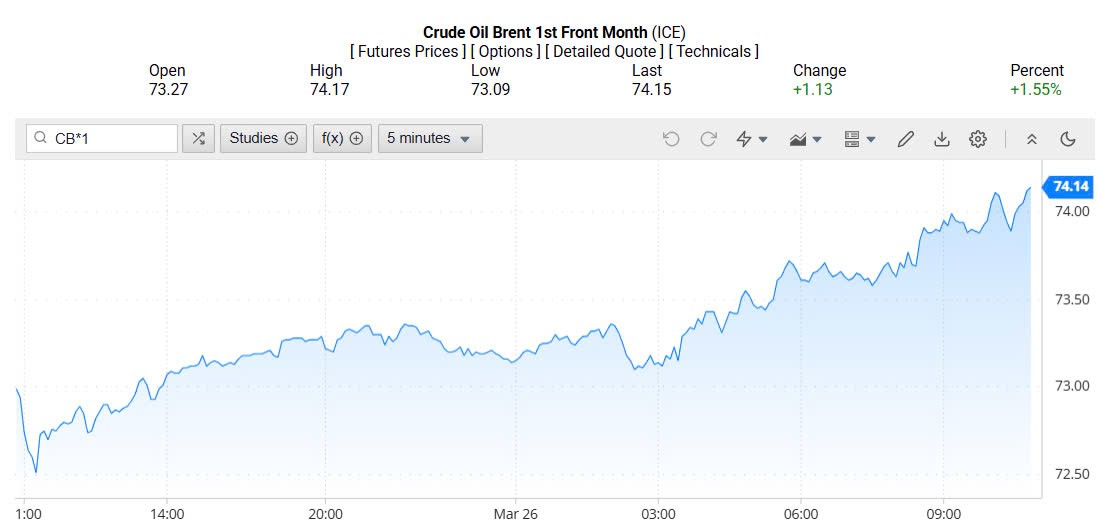Open the Futures Prices link
This screenshot has width=1098, height=525.
pyautogui.click(x=408, y=51)
